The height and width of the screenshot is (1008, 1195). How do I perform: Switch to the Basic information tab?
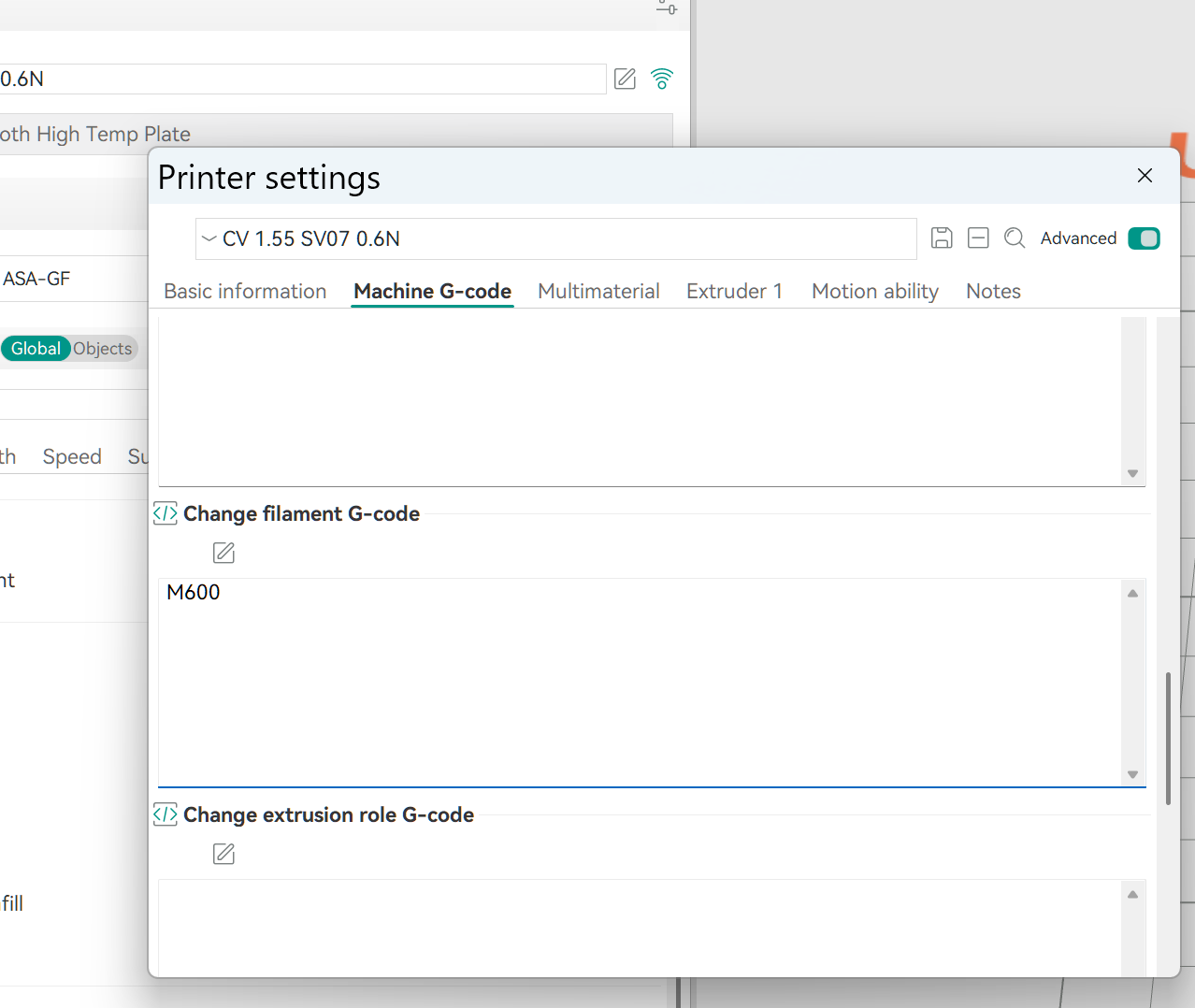245,292
